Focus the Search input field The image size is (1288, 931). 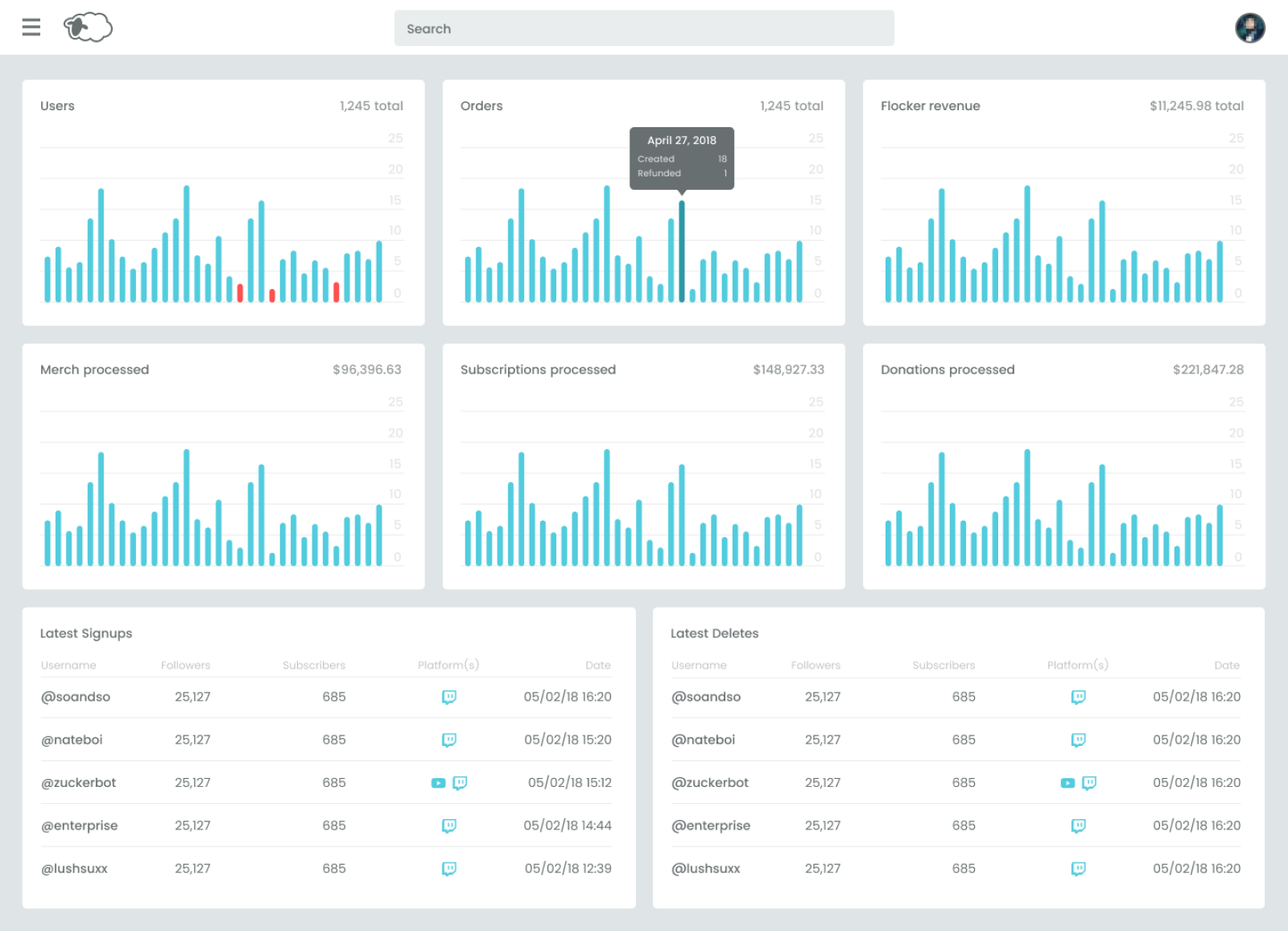(x=644, y=28)
